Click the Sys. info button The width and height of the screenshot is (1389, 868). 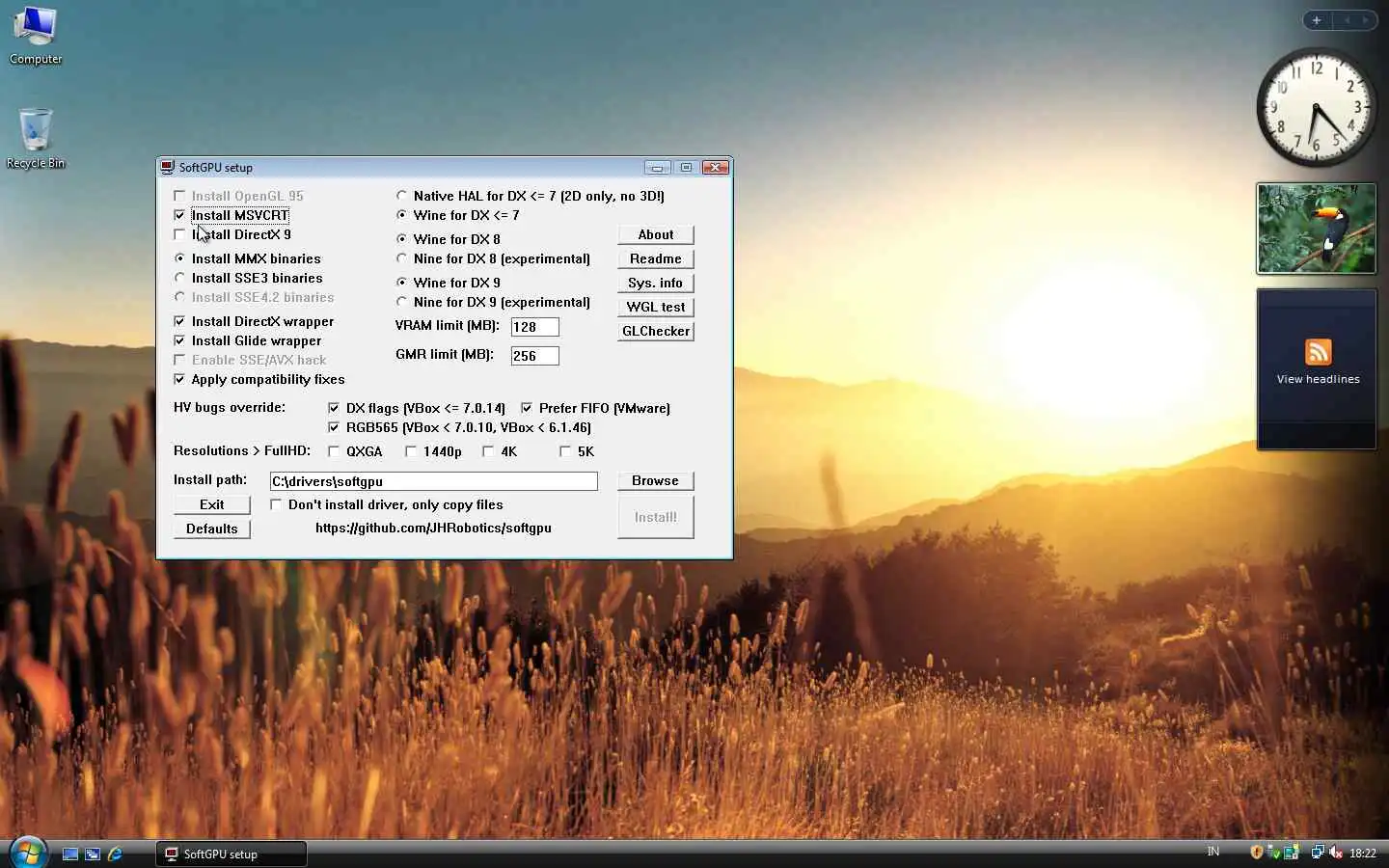tap(656, 283)
